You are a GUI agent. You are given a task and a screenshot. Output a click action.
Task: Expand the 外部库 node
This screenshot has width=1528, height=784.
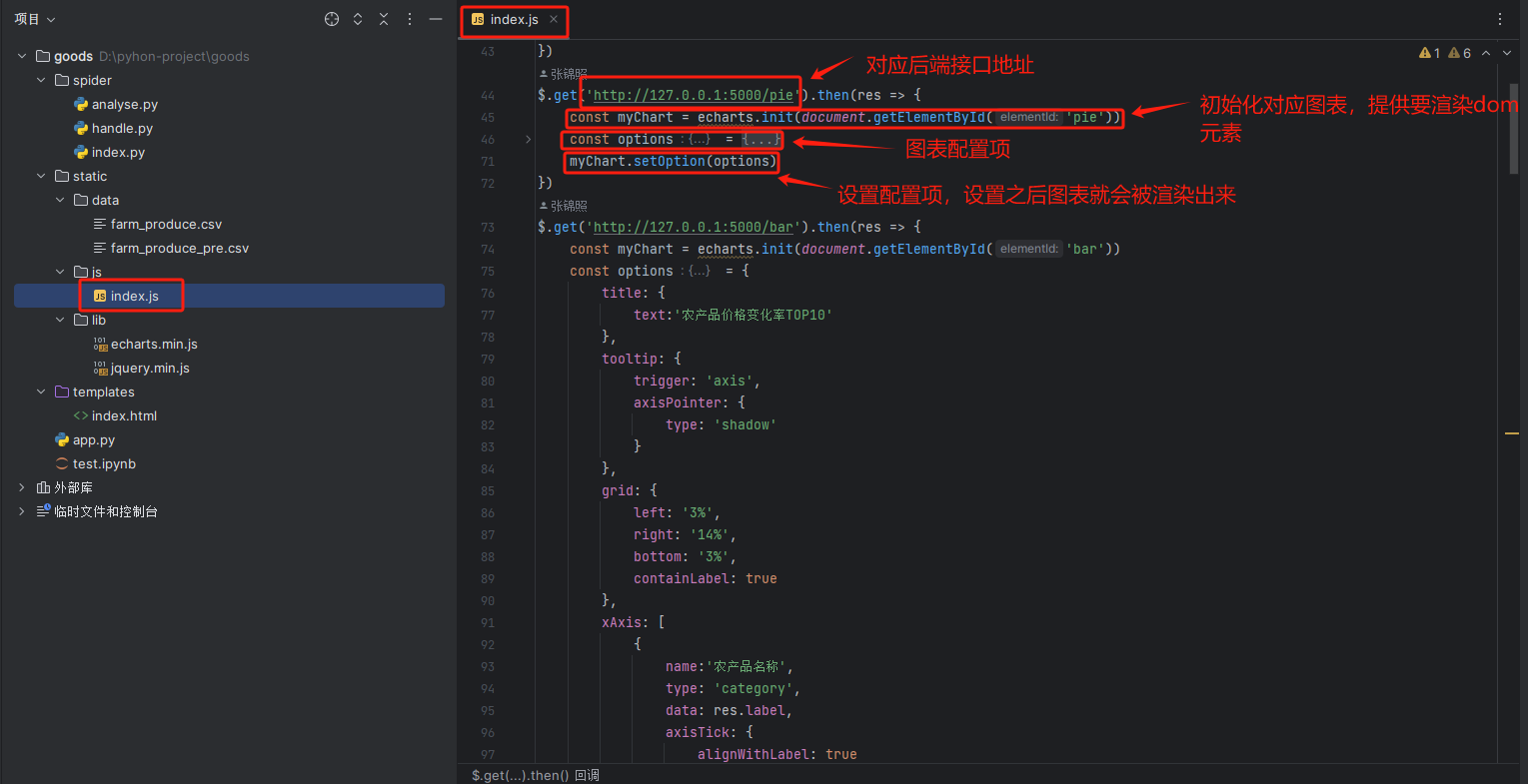pyautogui.click(x=22, y=487)
